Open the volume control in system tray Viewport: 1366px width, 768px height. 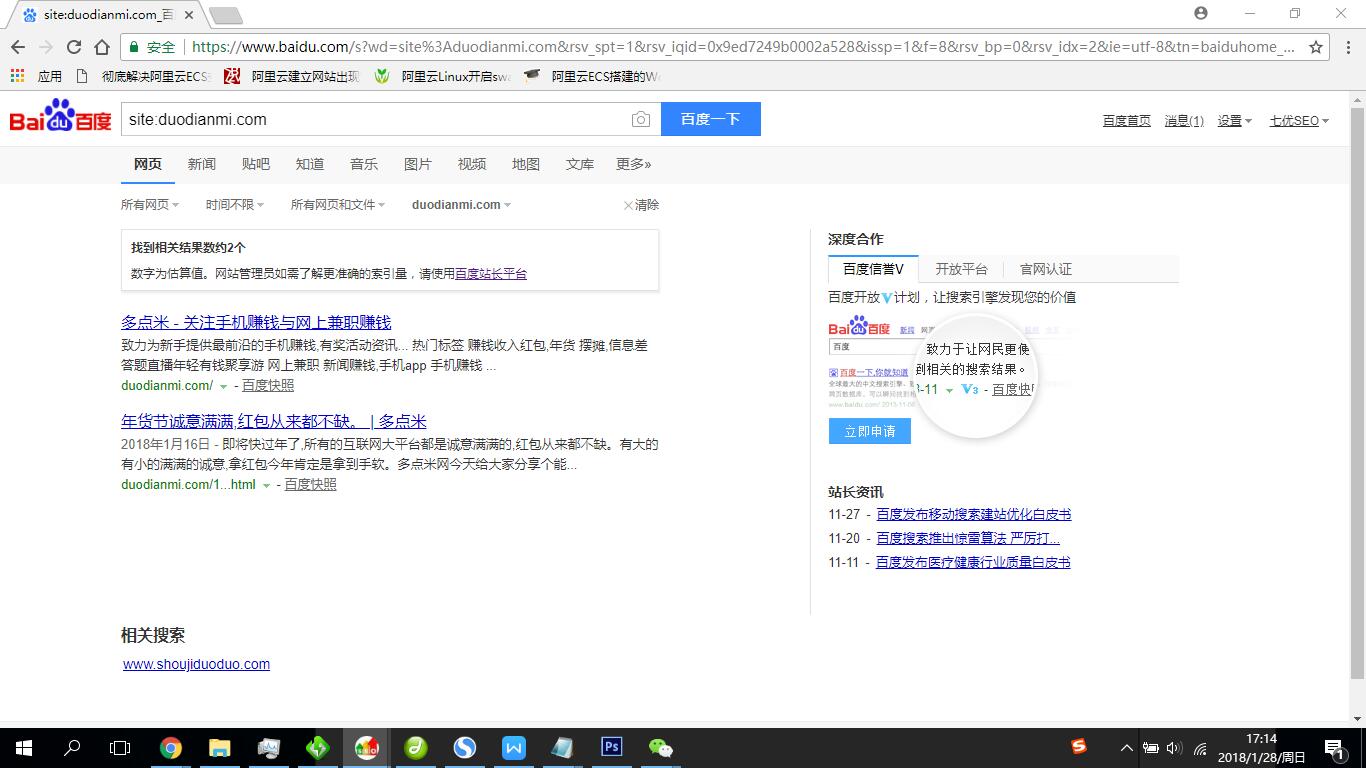click(x=1174, y=748)
